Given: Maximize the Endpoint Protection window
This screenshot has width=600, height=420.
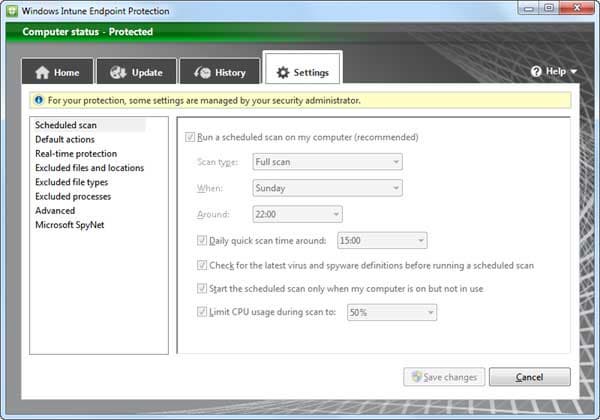Looking at the screenshot, I should coord(549,8).
